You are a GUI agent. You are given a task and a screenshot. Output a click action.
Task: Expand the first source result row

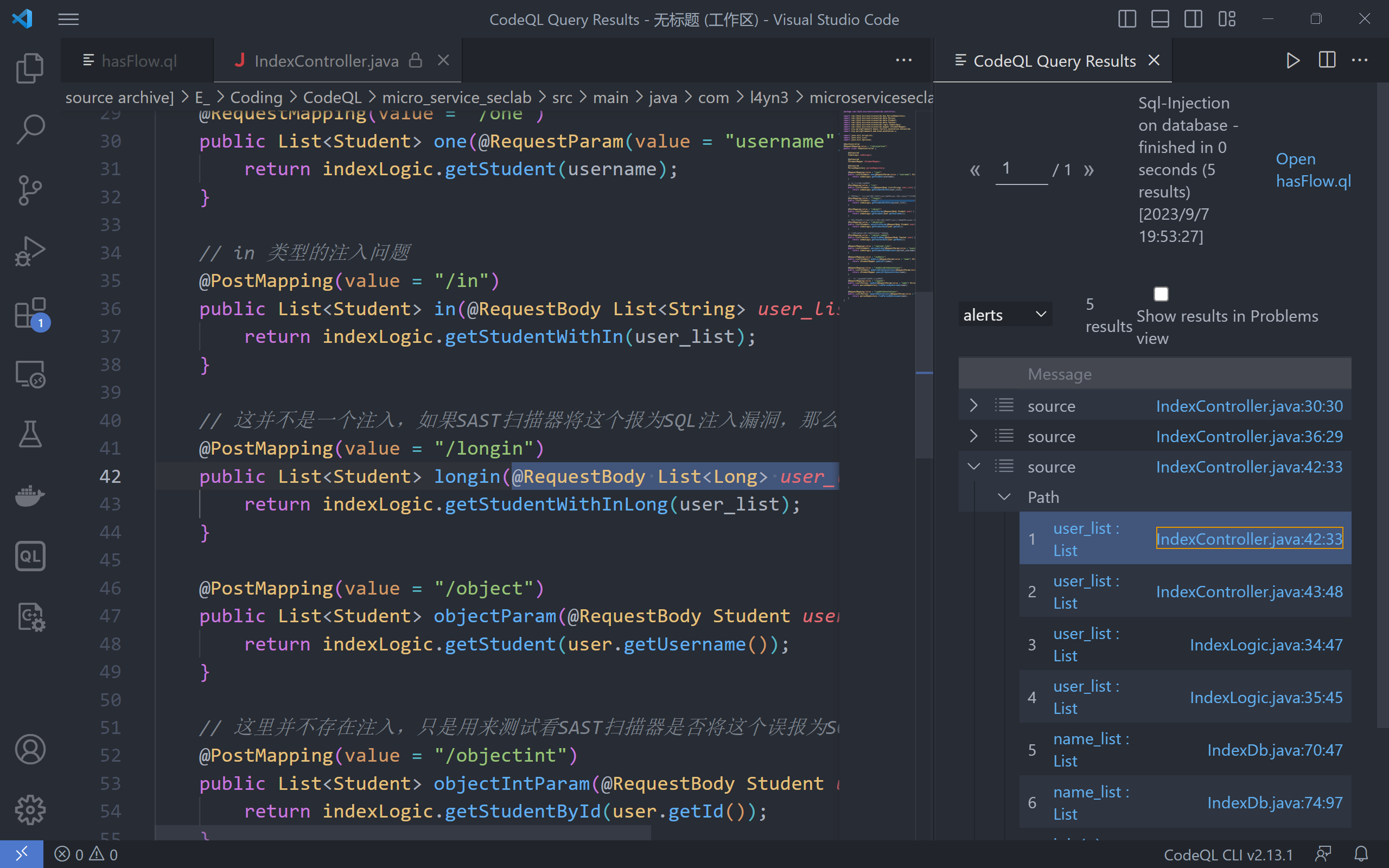click(x=974, y=405)
